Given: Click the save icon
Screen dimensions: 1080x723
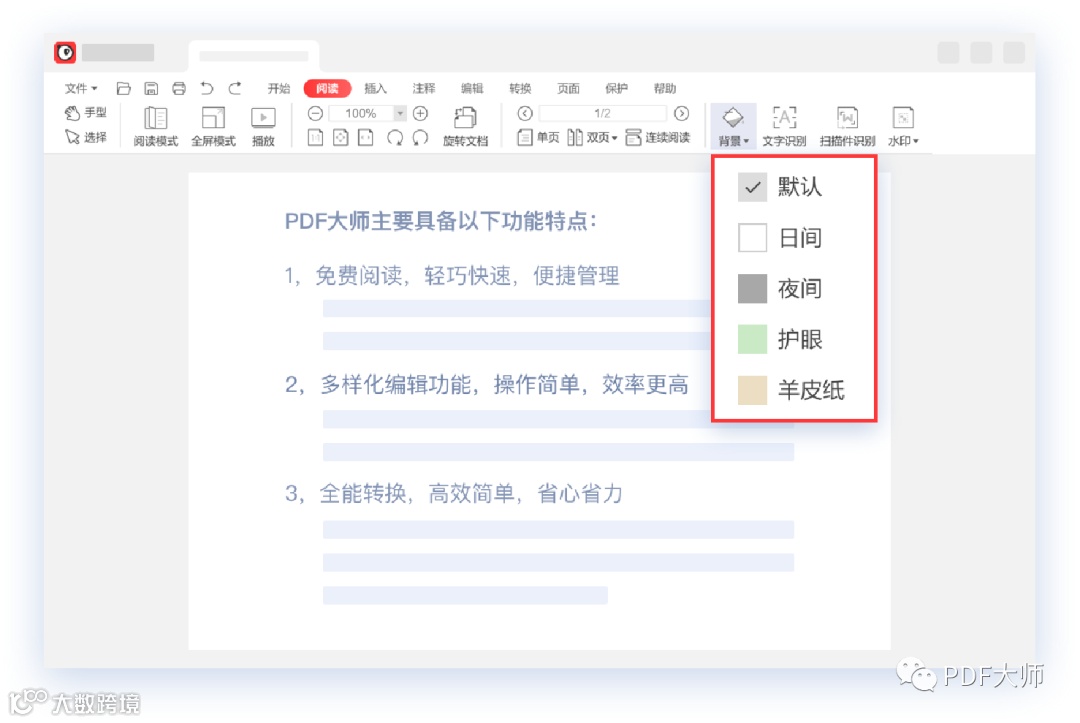Looking at the screenshot, I should [x=151, y=88].
